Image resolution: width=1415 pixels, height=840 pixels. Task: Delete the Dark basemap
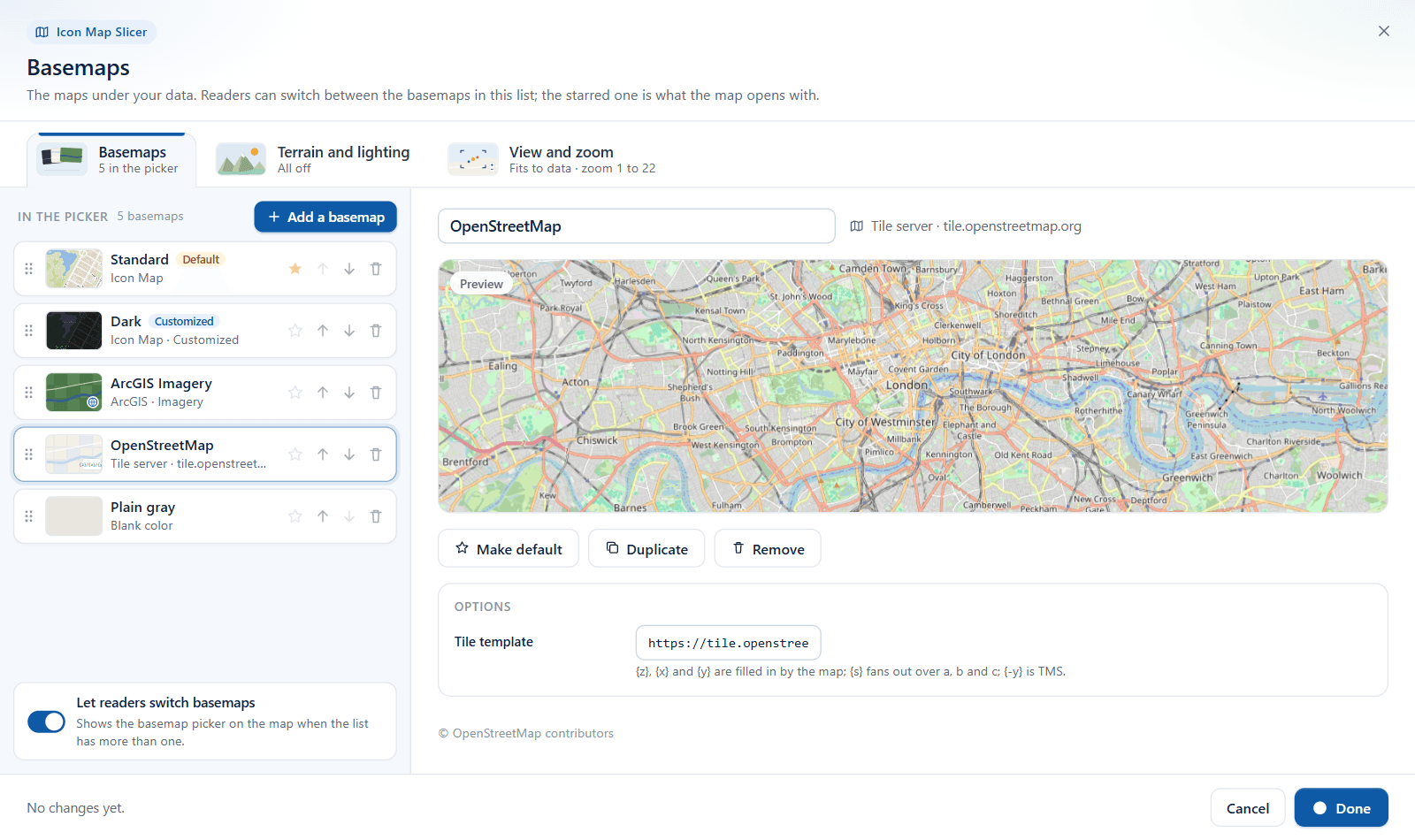pos(376,331)
